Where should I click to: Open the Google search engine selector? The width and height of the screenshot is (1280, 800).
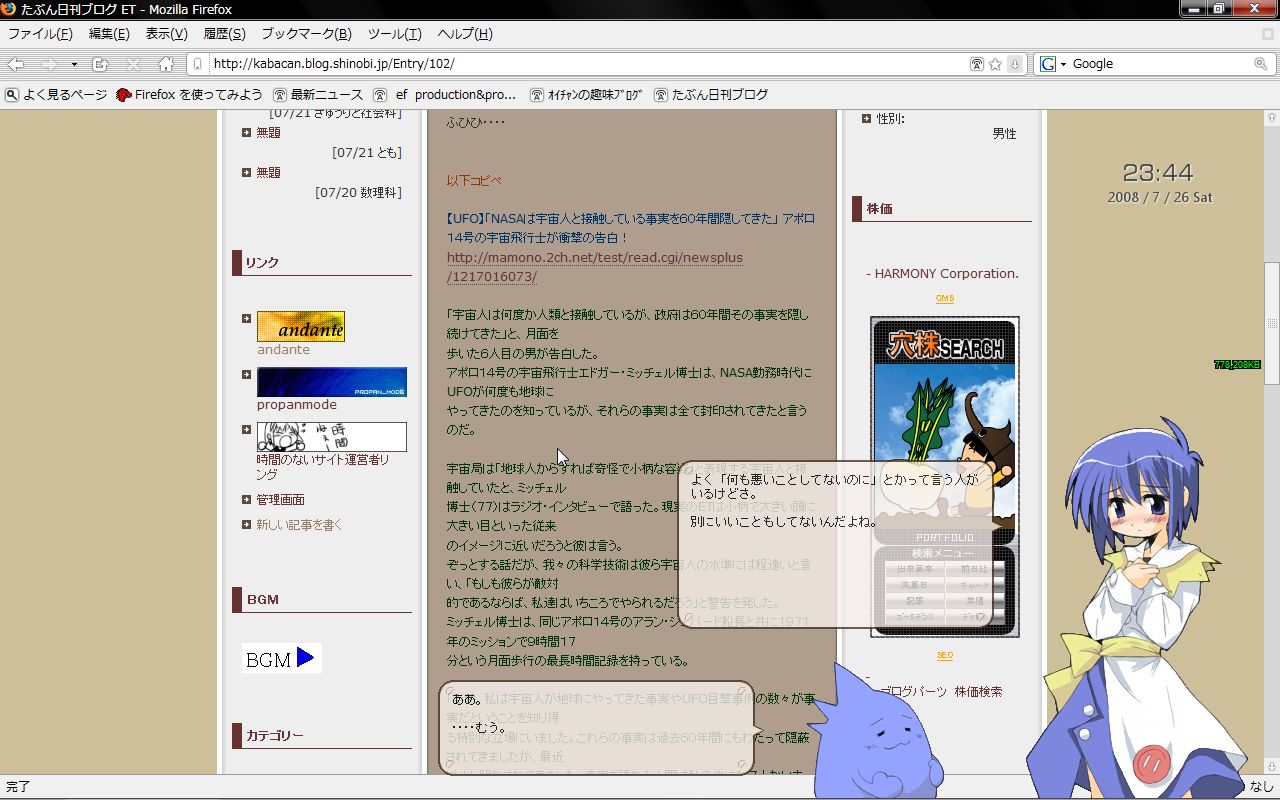(1052, 64)
